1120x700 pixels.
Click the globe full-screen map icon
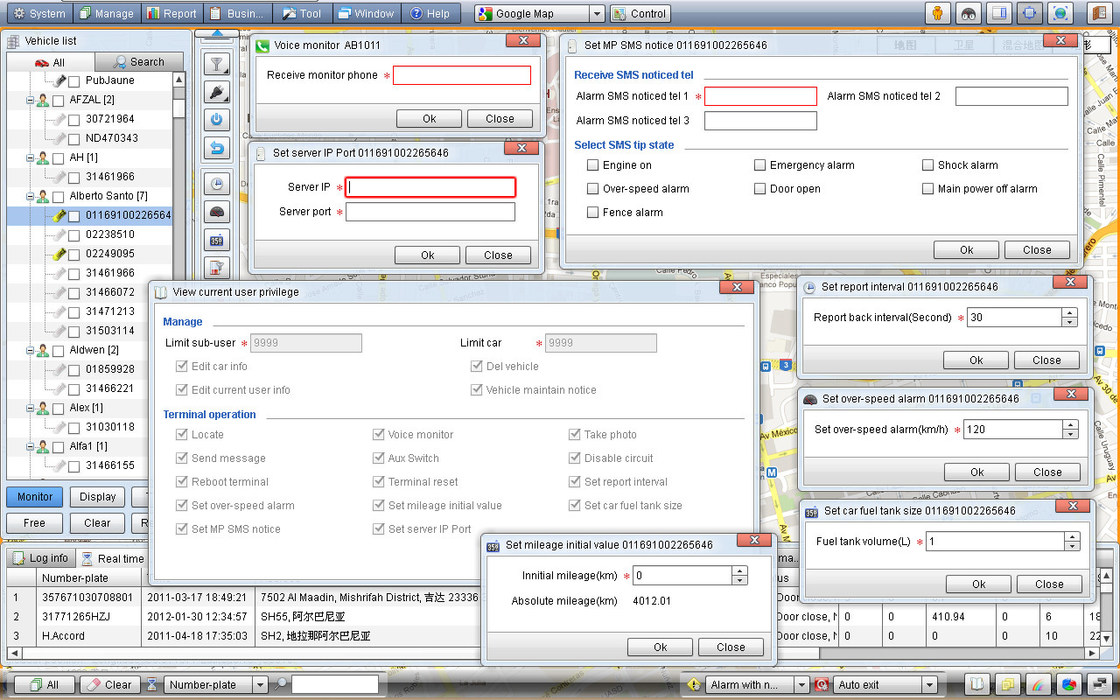[1060, 13]
